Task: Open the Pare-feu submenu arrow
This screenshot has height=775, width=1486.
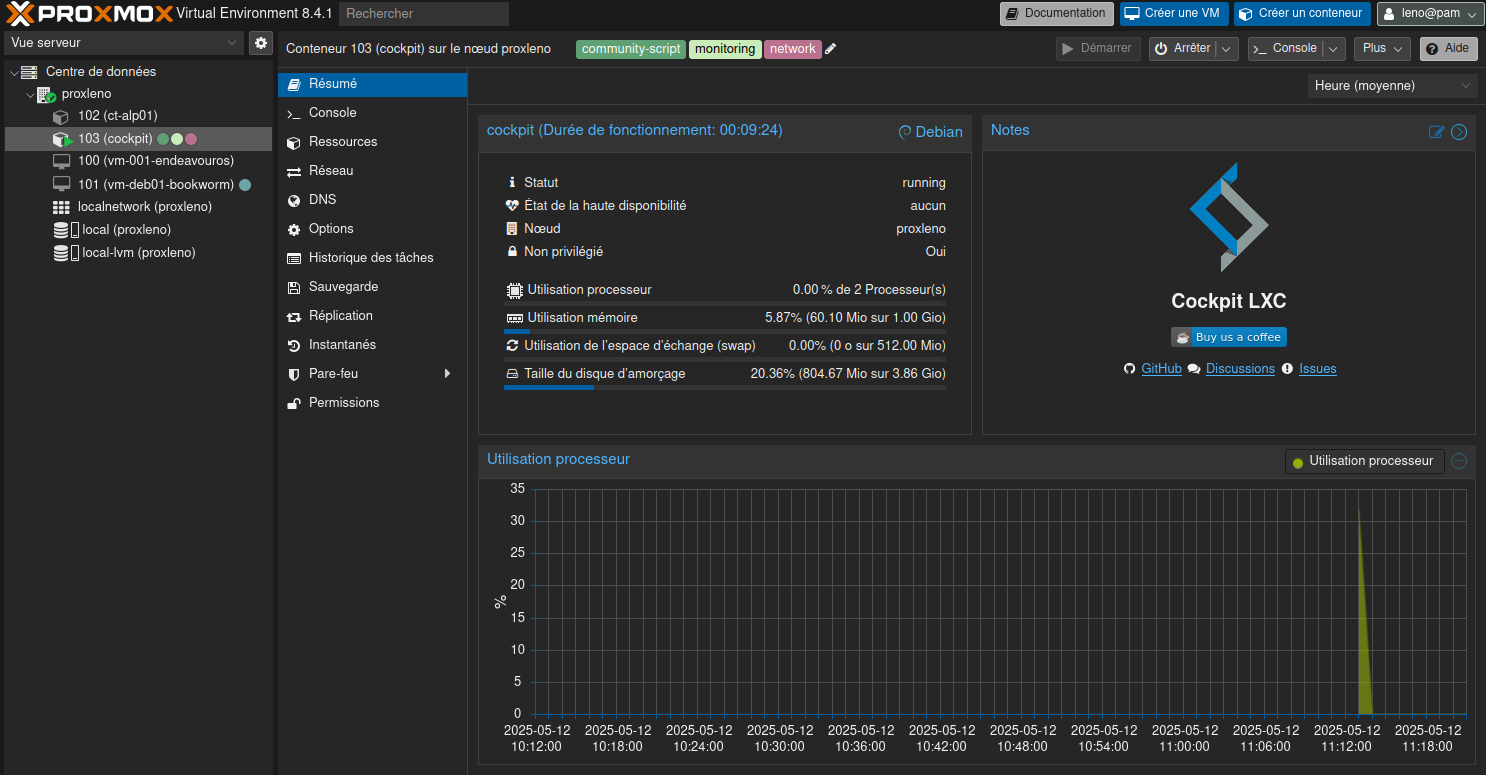Action: [447, 374]
